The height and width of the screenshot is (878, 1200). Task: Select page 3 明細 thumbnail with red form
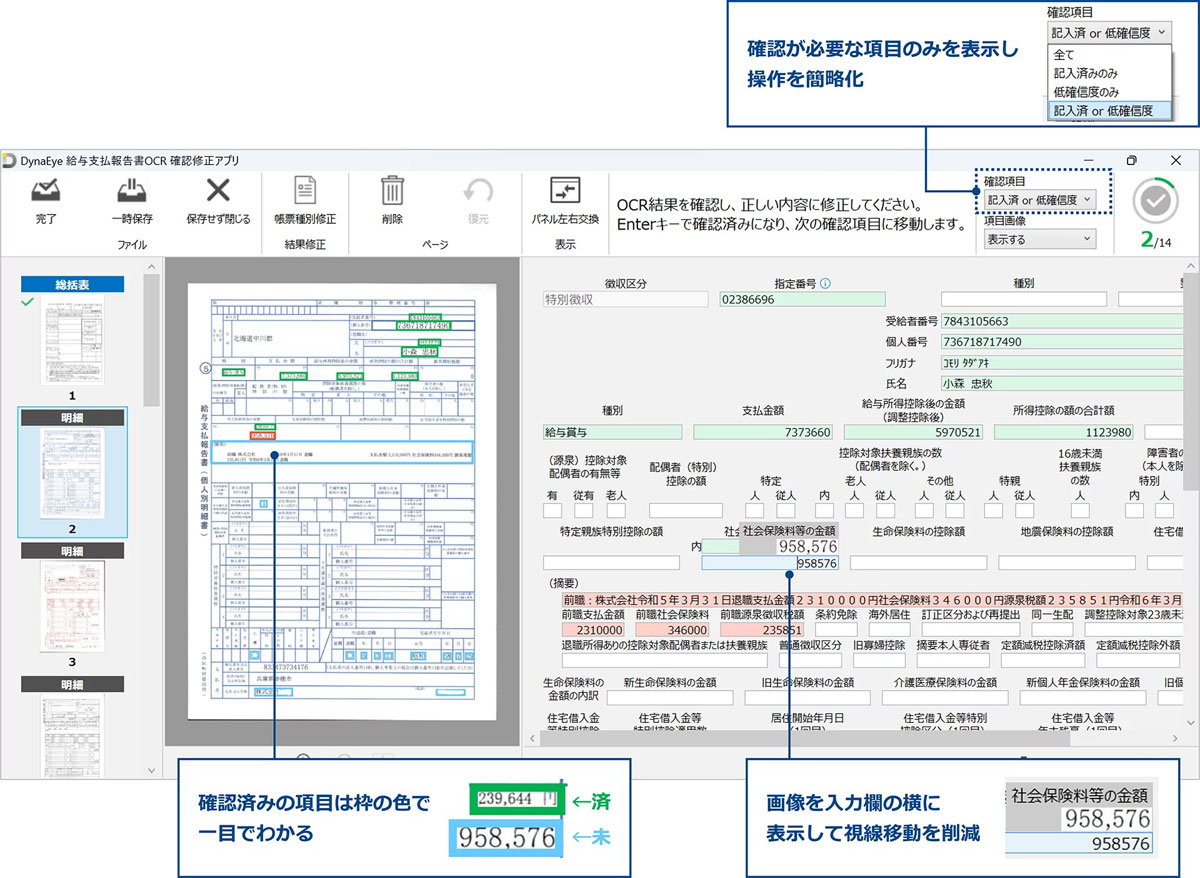click(x=71, y=606)
